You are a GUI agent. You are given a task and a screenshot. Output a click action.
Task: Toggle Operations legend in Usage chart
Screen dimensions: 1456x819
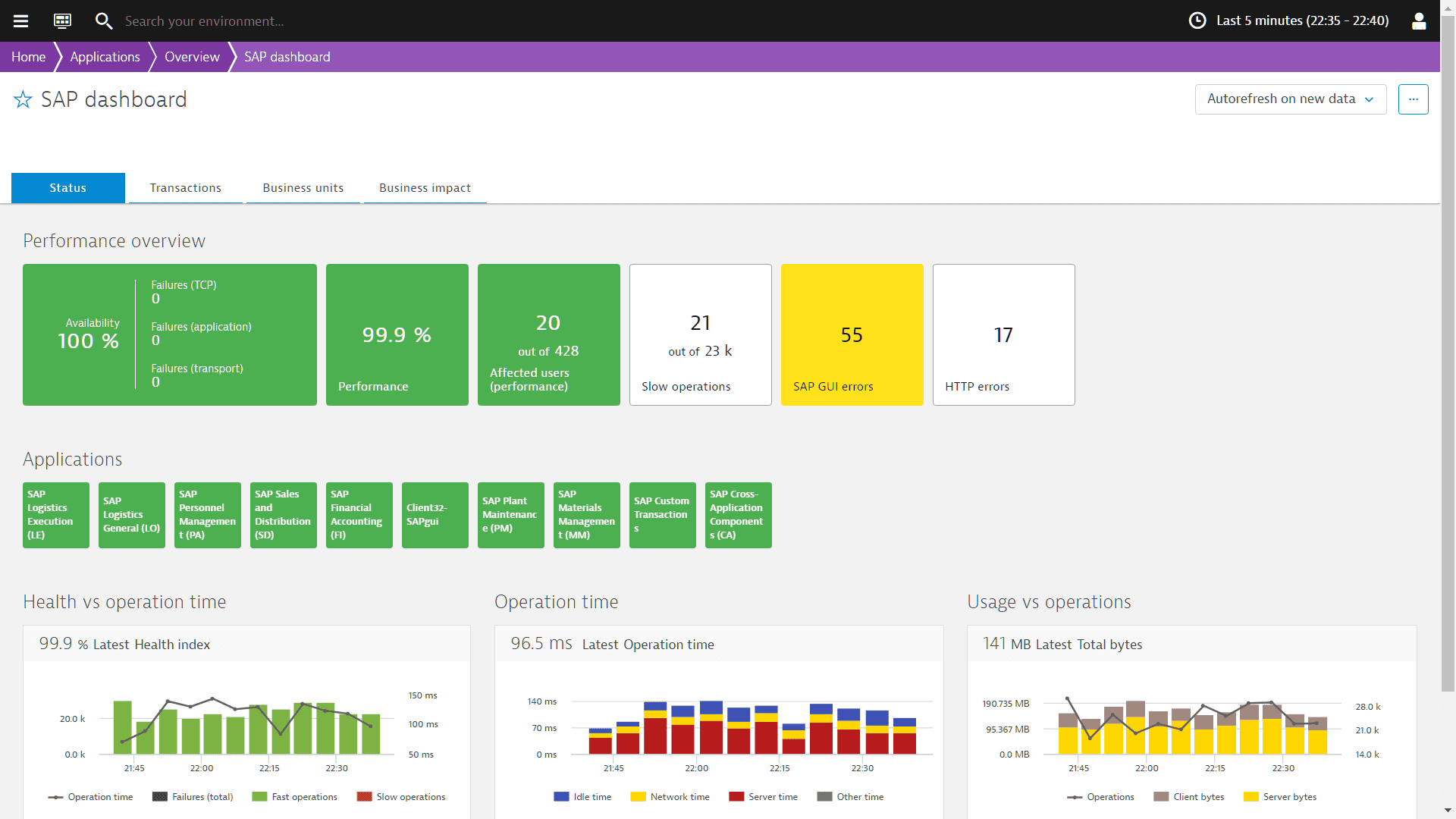point(1100,797)
